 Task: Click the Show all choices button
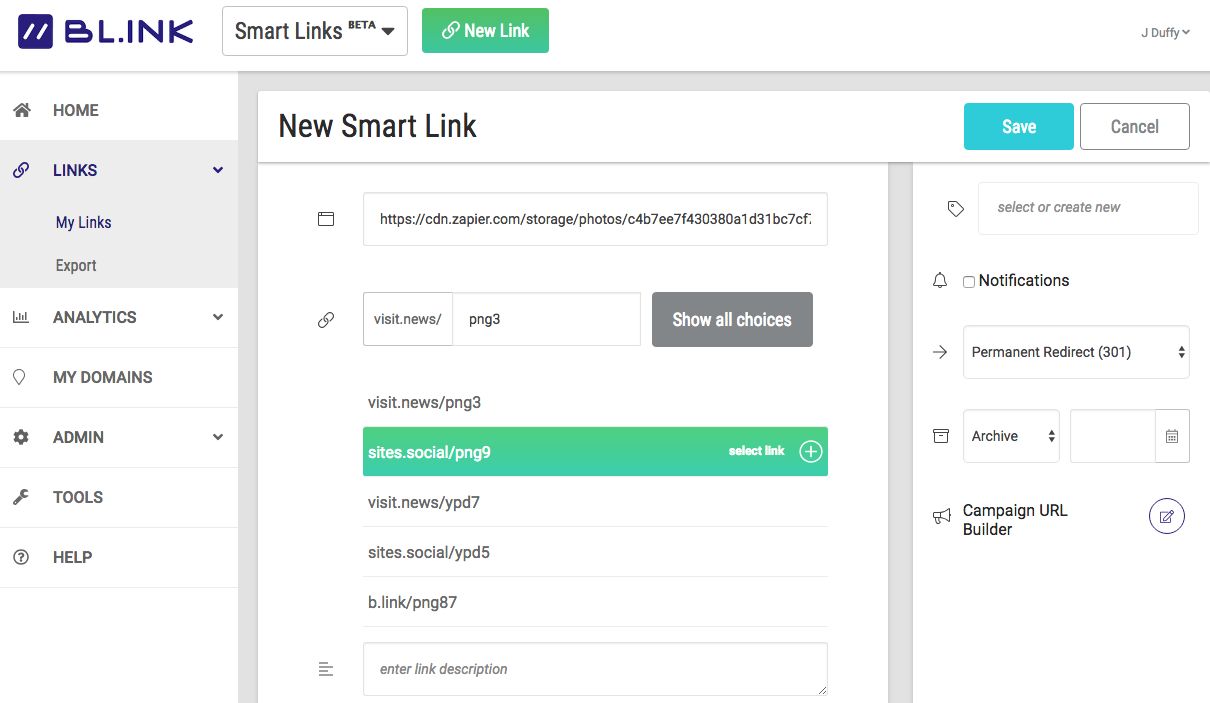(731, 320)
